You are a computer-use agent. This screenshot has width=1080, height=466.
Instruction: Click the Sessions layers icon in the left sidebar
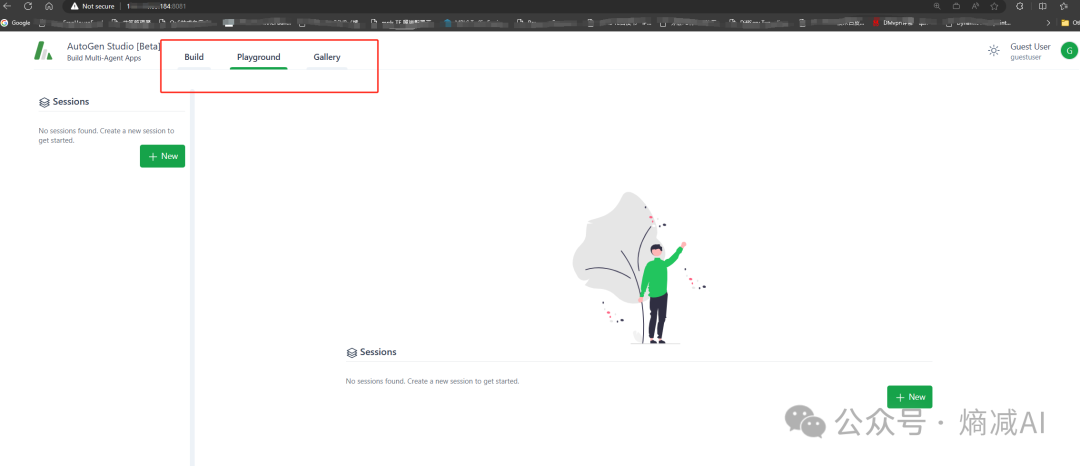44,102
